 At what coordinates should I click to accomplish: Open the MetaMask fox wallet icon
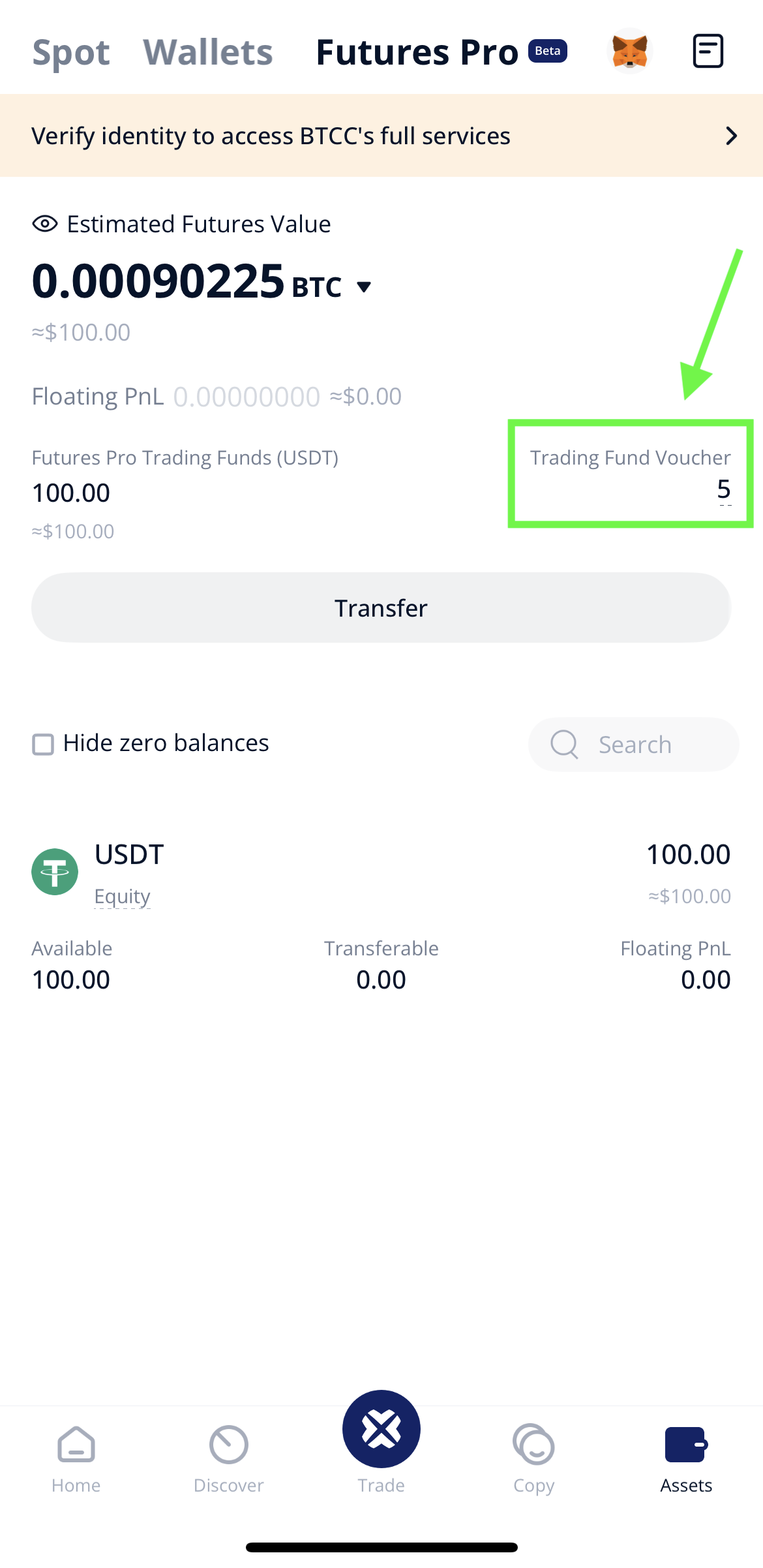(x=629, y=51)
